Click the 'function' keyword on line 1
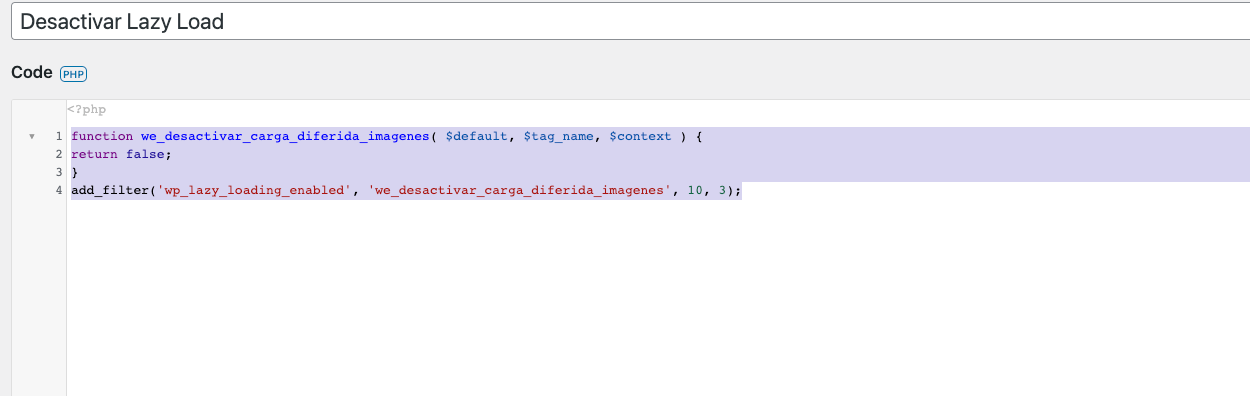Viewport: 1250px width, 396px height. [102, 136]
